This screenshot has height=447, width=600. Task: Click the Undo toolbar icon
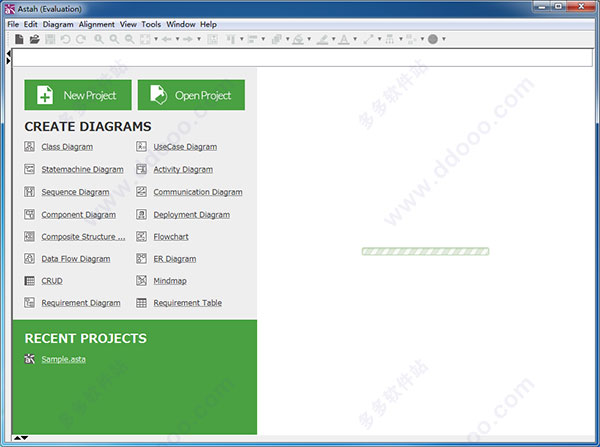coord(65,39)
